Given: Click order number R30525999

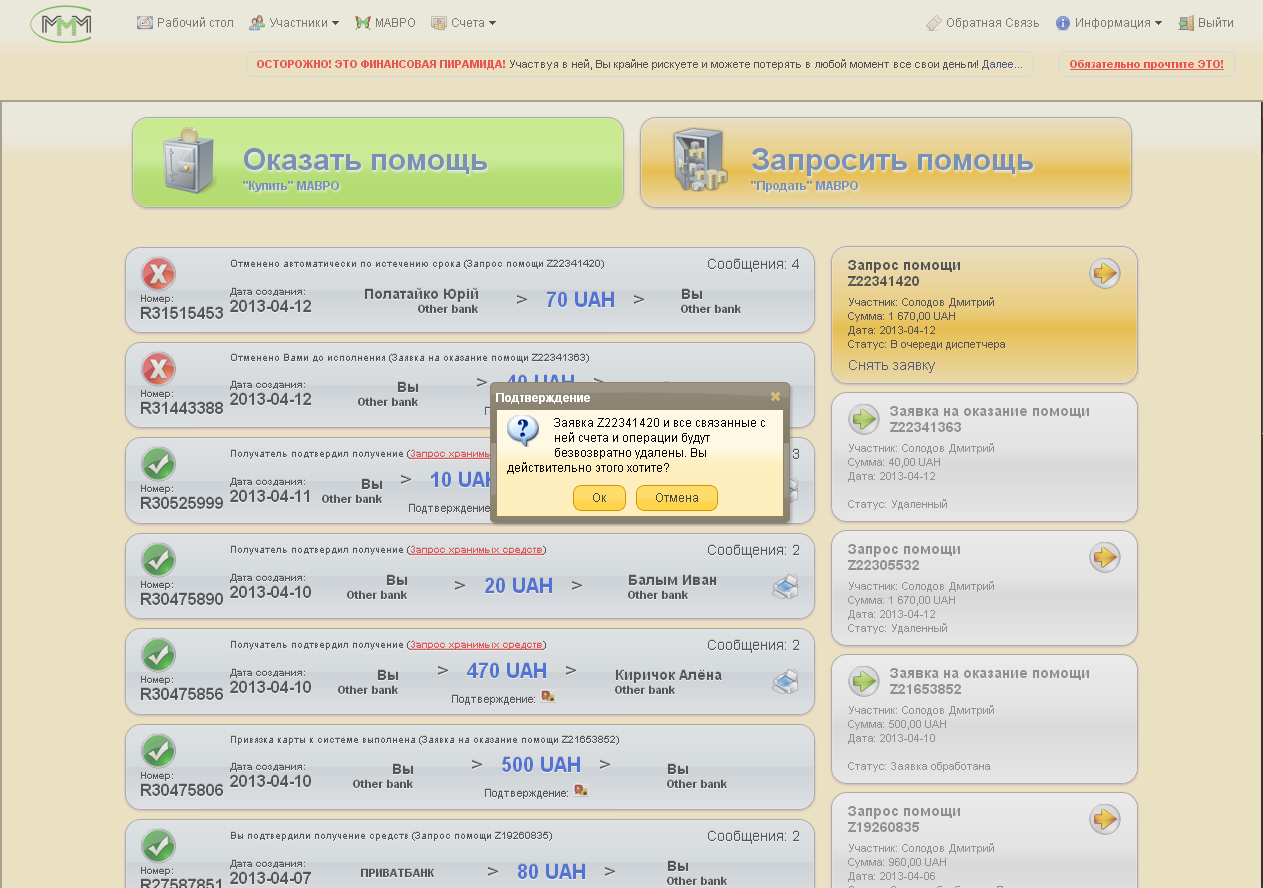Looking at the screenshot, I should pyautogui.click(x=182, y=504).
